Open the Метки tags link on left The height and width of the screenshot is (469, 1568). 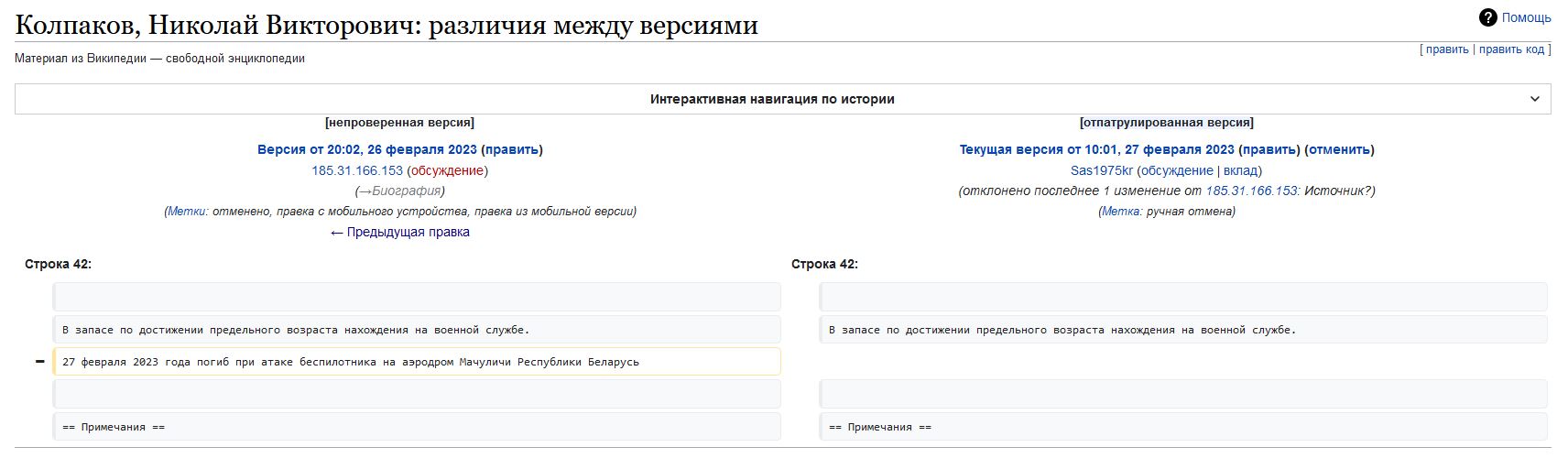(187, 212)
